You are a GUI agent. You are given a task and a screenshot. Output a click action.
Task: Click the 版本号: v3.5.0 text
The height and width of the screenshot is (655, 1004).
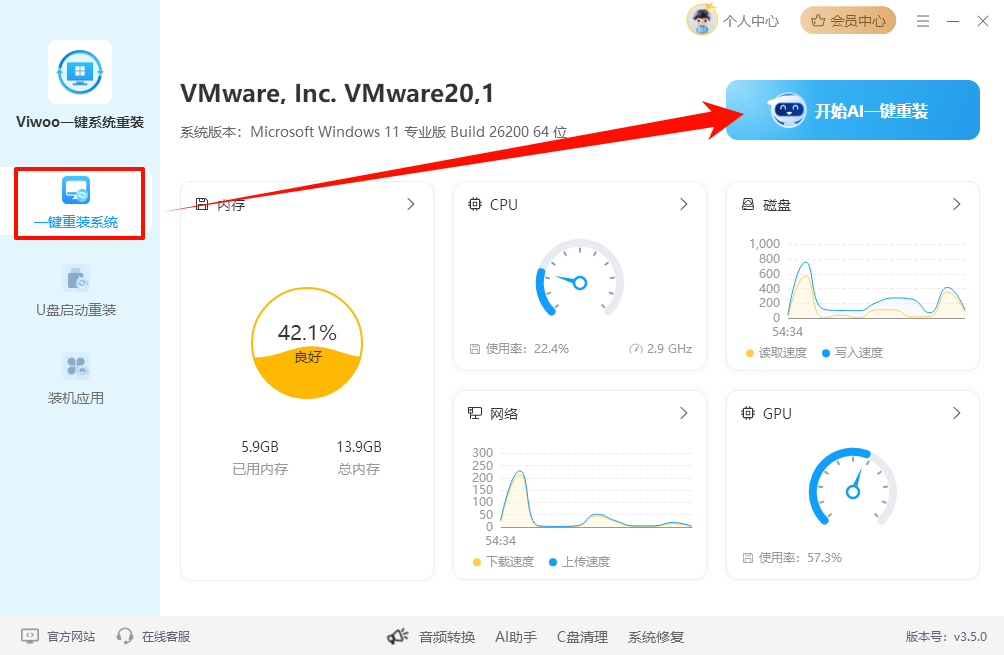(x=946, y=636)
